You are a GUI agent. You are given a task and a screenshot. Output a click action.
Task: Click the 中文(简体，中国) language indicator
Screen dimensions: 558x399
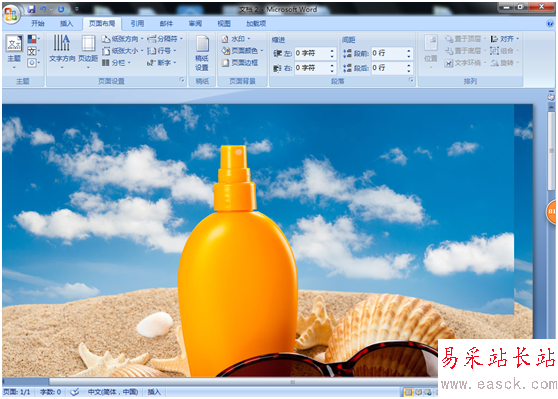point(113,392)
